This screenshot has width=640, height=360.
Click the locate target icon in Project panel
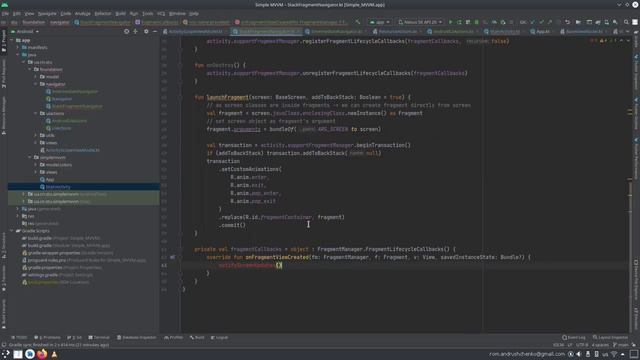pos(127,31)
